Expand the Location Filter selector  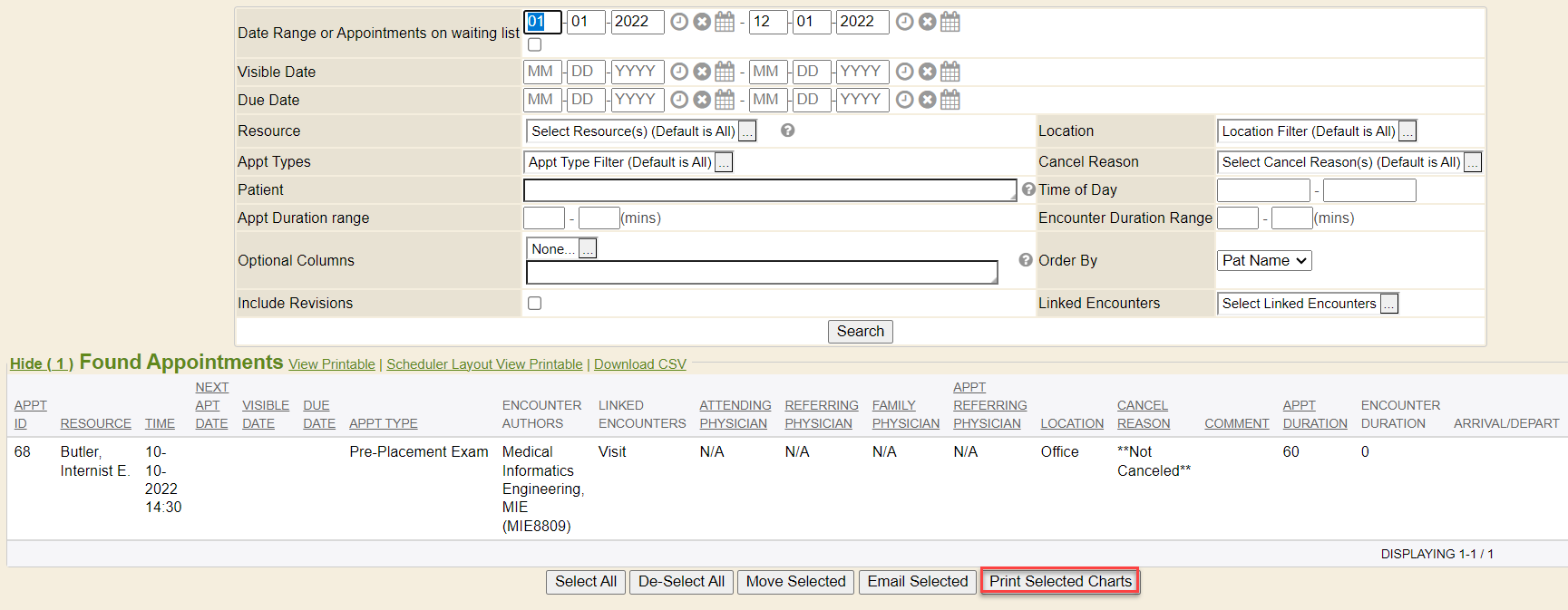click(x=1407, y=132)
